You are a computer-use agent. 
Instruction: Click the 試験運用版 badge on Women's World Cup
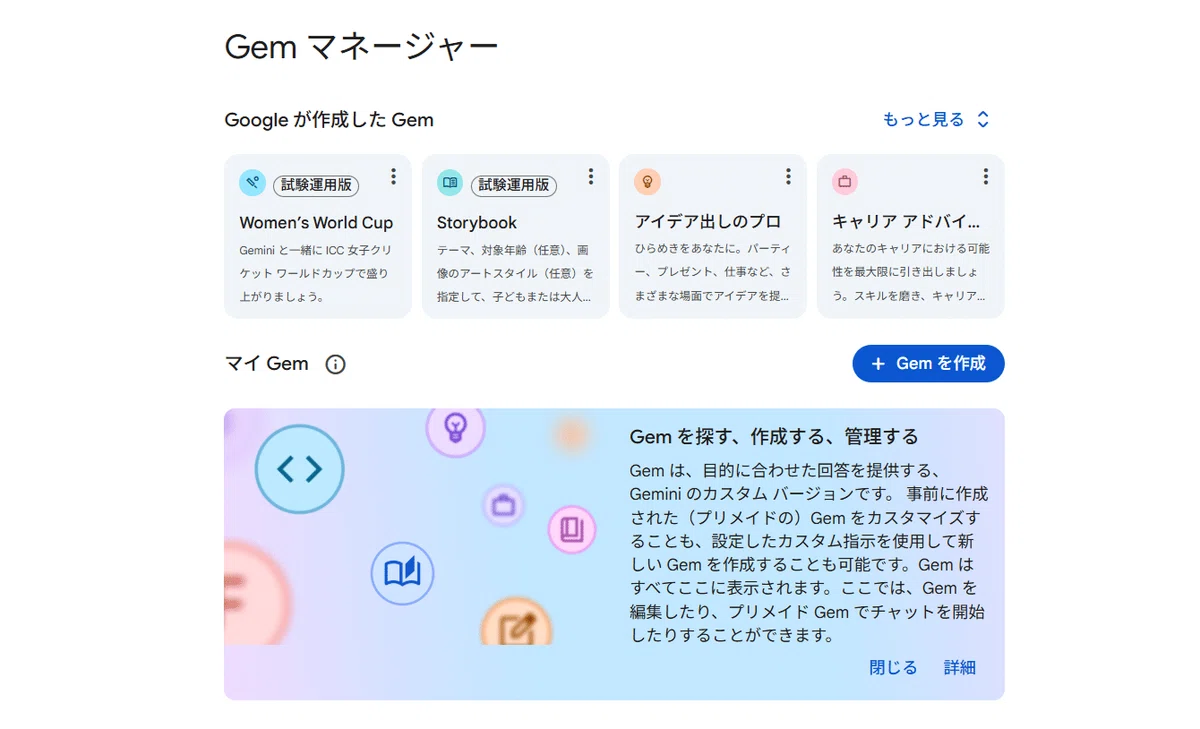pyautogui.click(x=316, y=185)
